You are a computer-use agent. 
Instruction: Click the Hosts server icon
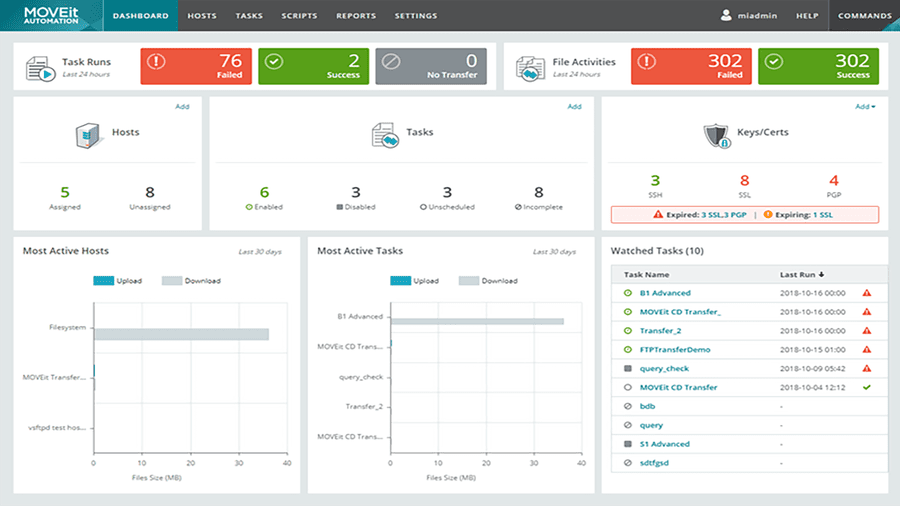[x=89, y=134]
